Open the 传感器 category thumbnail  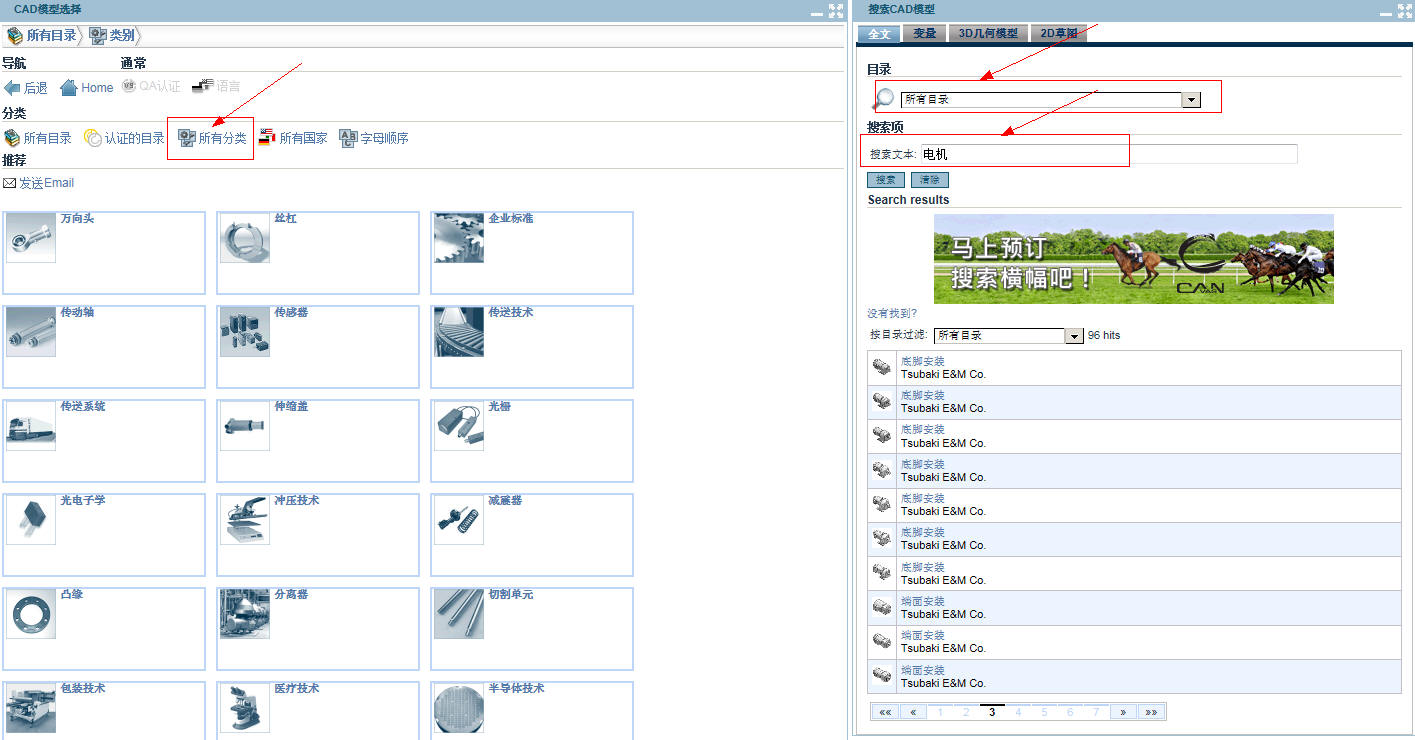[245, 333]
